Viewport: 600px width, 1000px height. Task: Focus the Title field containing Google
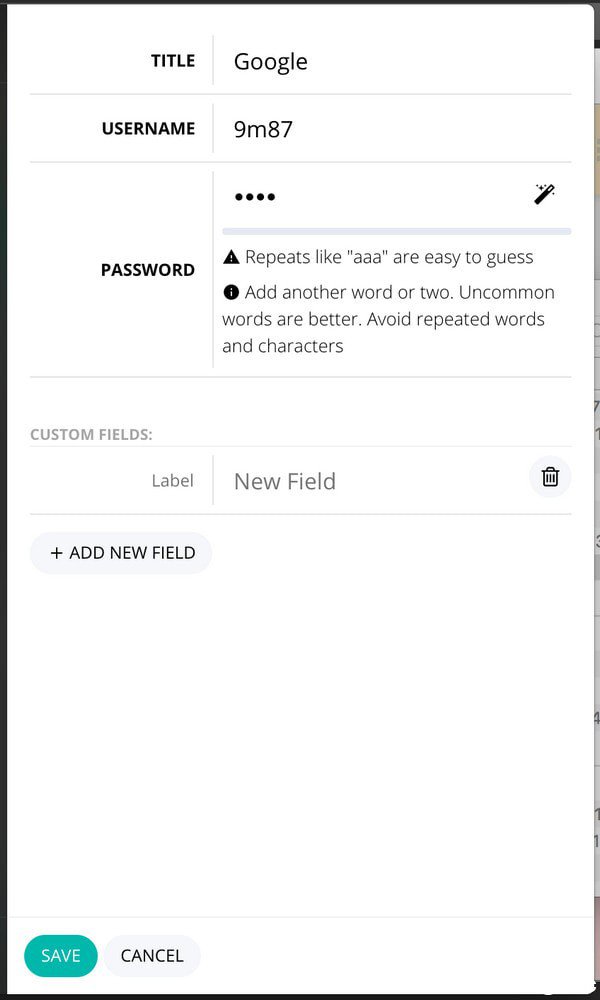390,61
